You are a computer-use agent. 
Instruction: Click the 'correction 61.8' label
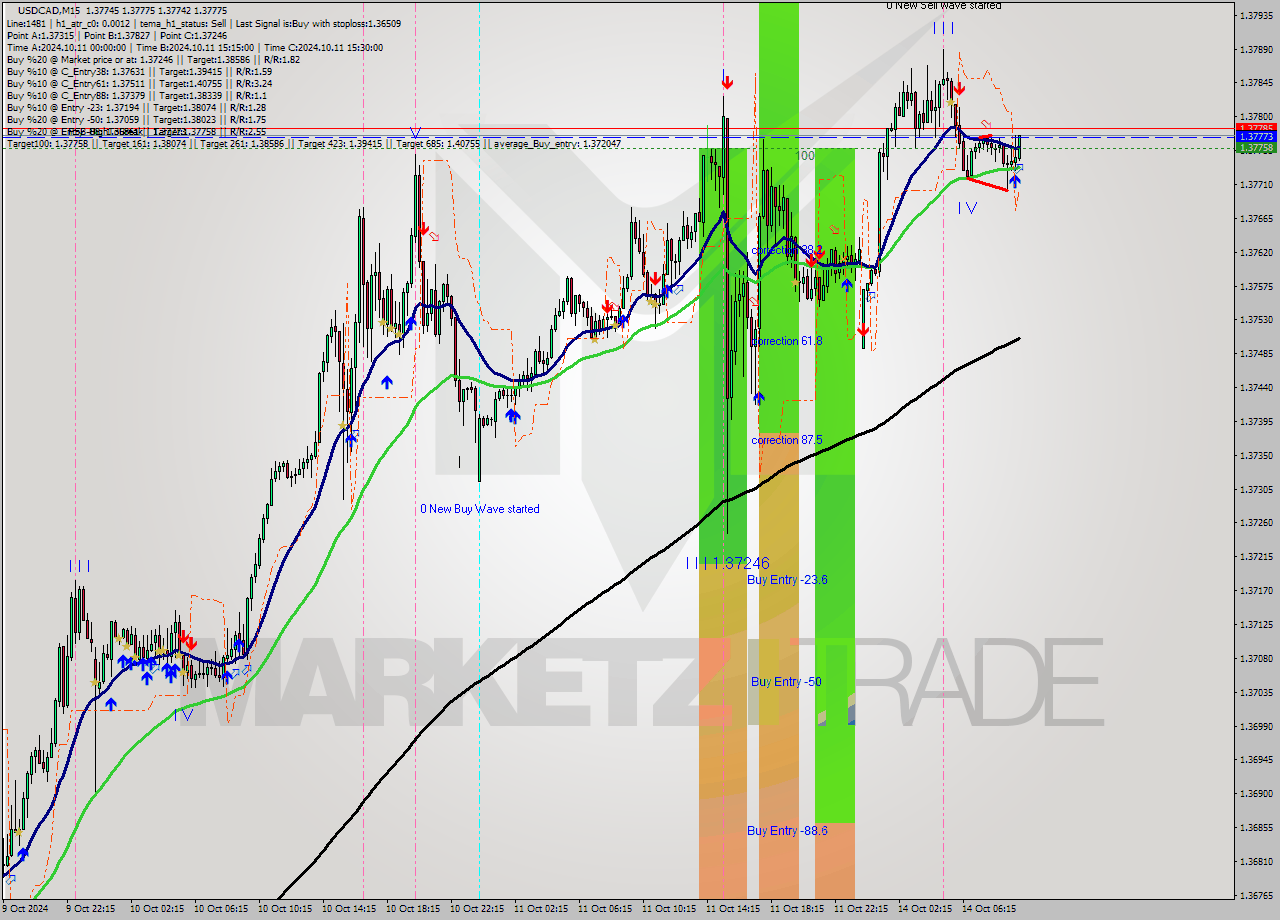click(x=787, y=341)
